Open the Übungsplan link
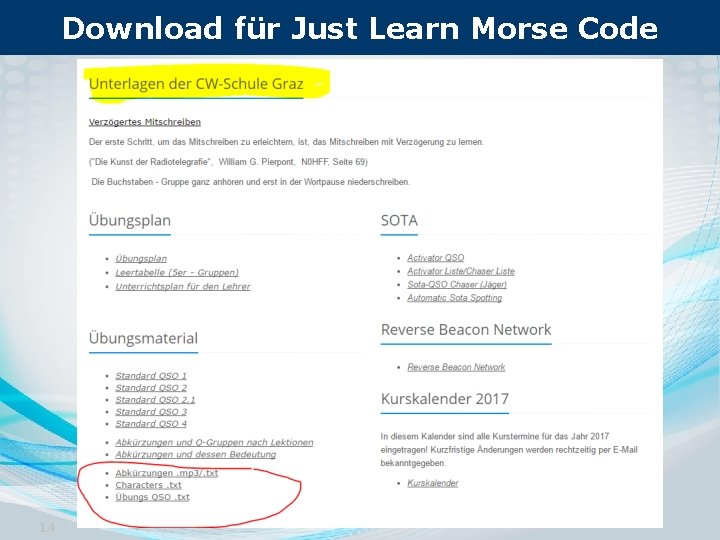The image size is (720, 540). pyautogui.click(x=141, y=259)
